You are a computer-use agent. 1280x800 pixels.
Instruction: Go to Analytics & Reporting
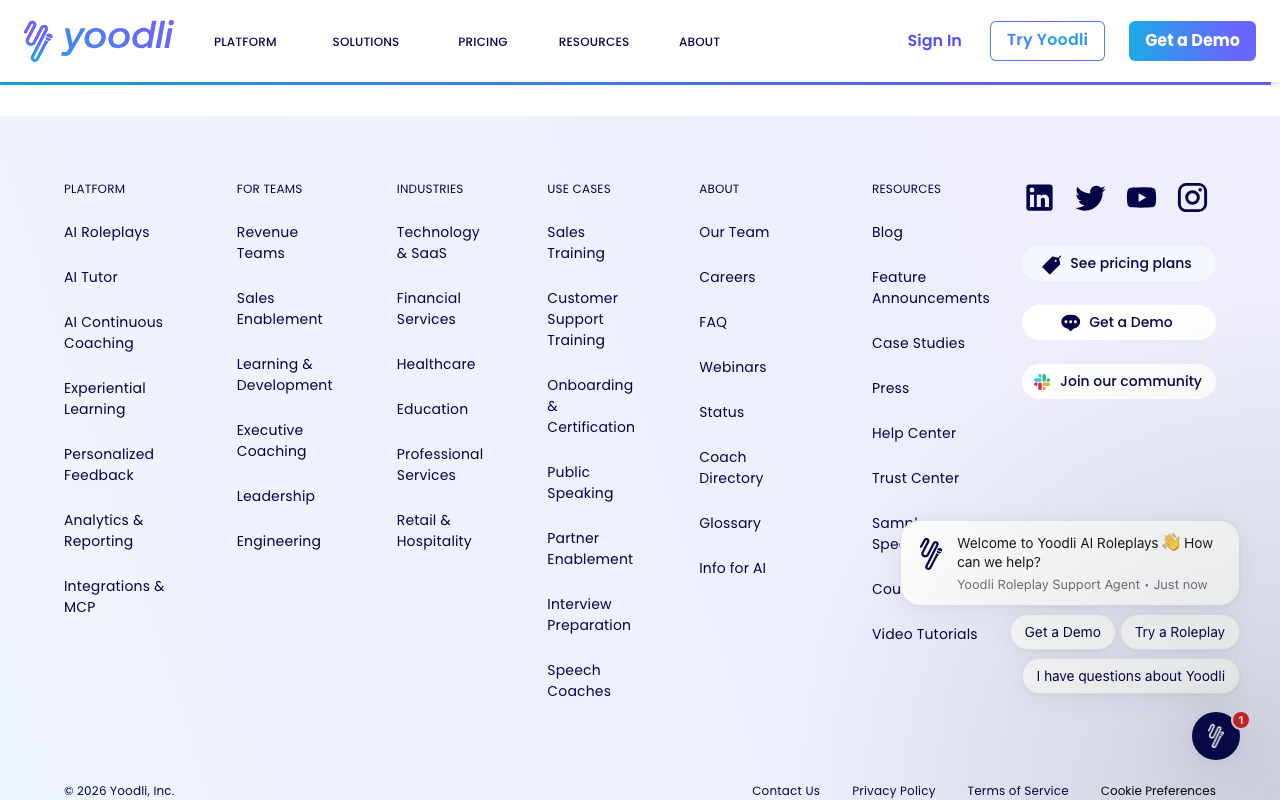104,531
